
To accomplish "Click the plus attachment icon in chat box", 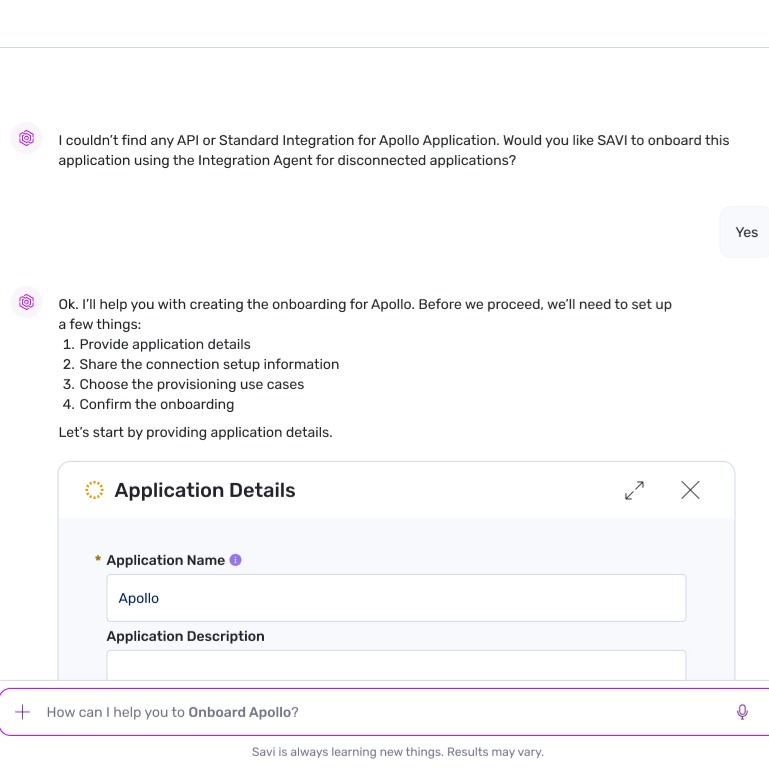I will tap(23, 712).
